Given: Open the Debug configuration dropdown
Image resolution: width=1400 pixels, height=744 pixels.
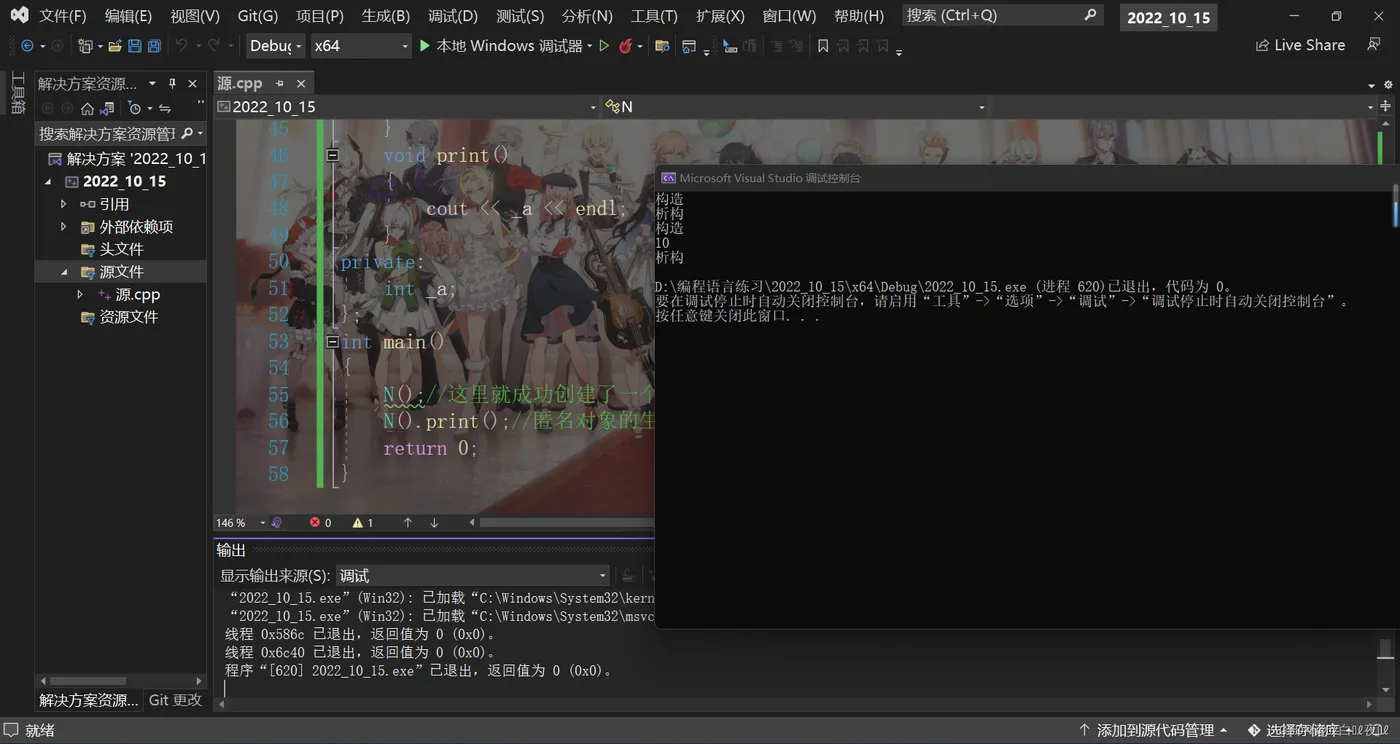Looking at the screenshot, I should point(275,46).
